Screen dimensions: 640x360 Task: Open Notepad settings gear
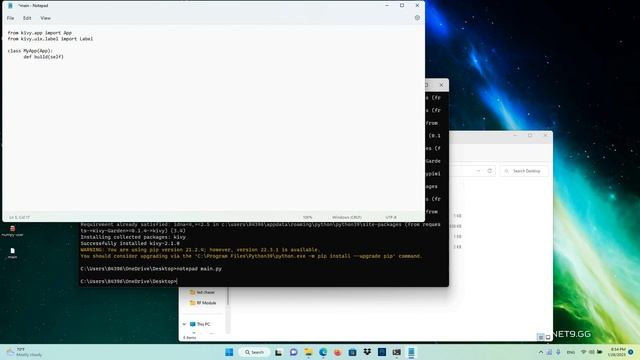tap(417, 18)
